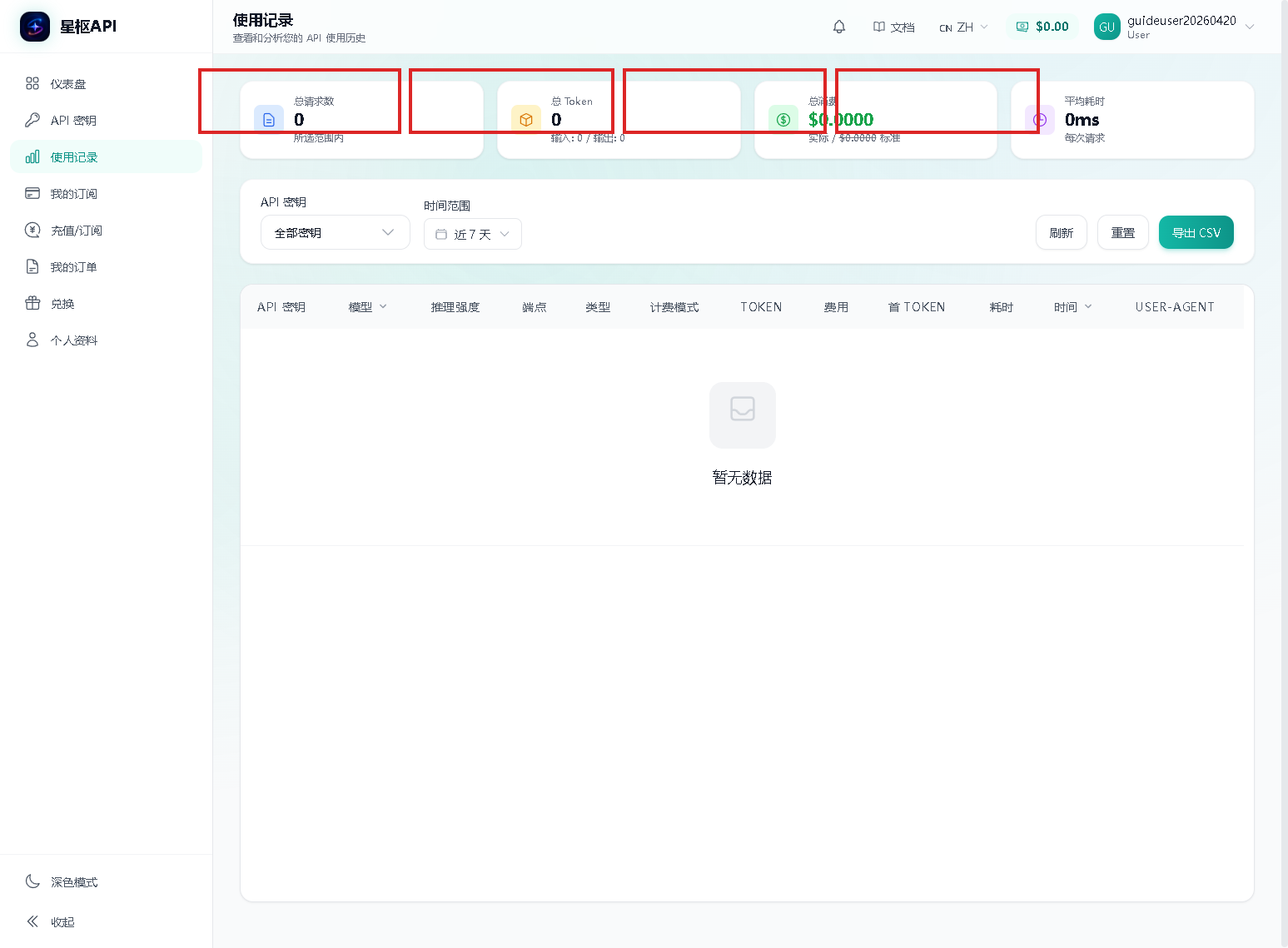Open 个人资料 profile icon in sidebar
1288x948 pixels.
tap(32, 340)
